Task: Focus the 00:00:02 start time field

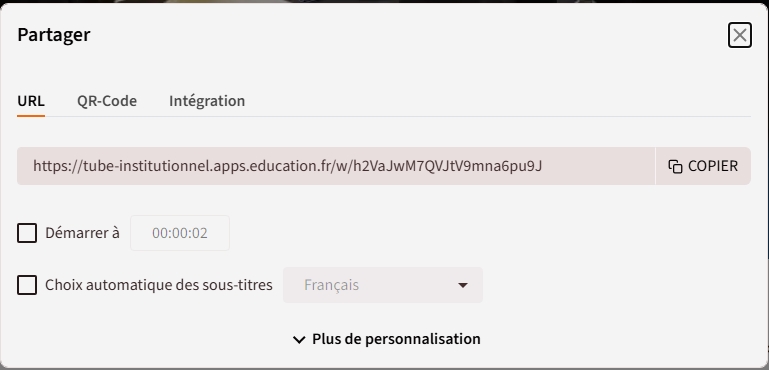Action: coord(180,233)
